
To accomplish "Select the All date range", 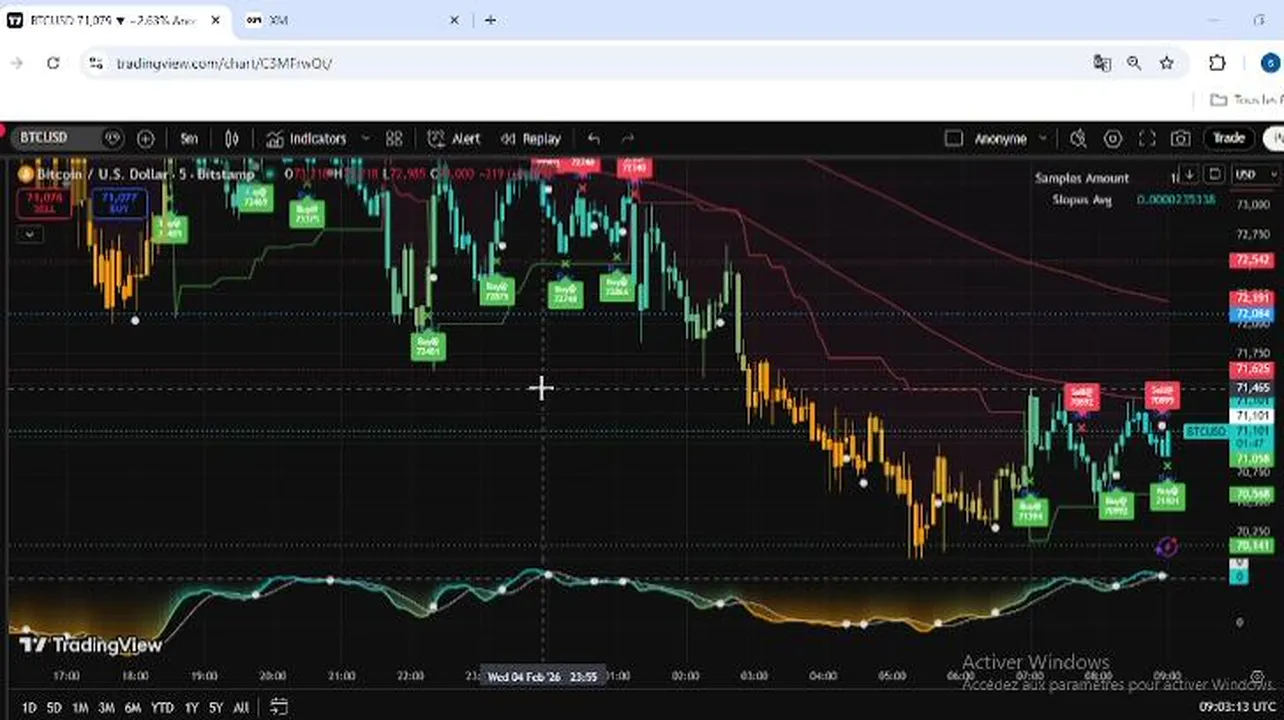I will tap(241, 708).
